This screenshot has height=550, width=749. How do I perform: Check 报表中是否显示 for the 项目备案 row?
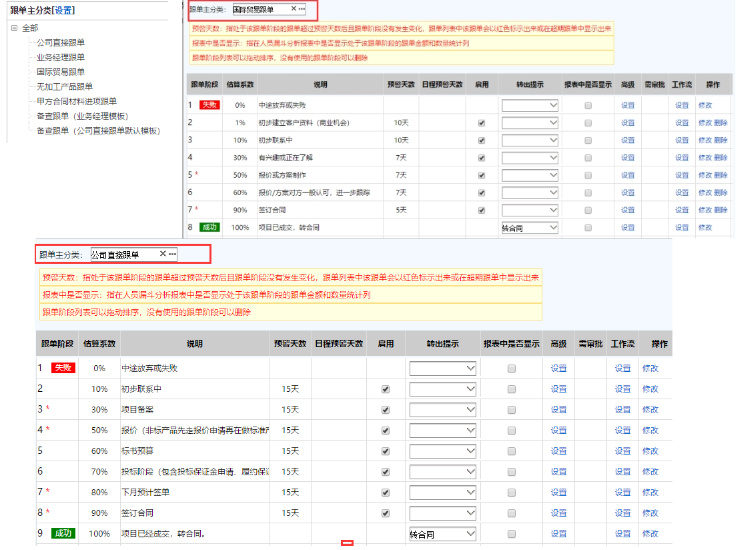click(x=512, y=409)
